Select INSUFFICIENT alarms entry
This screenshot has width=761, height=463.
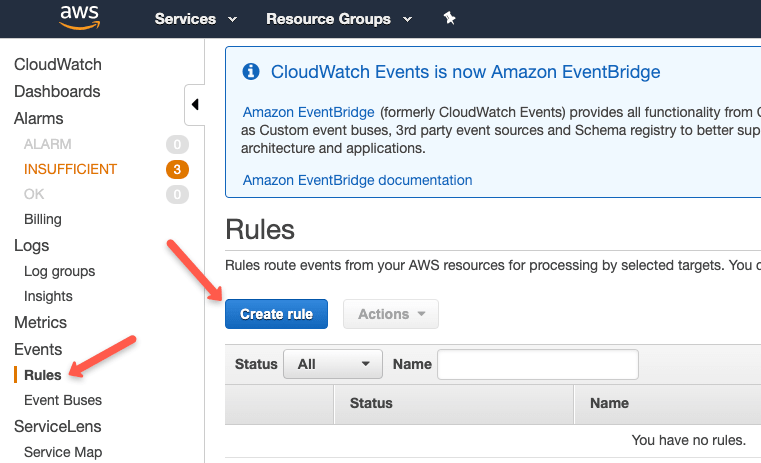70,169
